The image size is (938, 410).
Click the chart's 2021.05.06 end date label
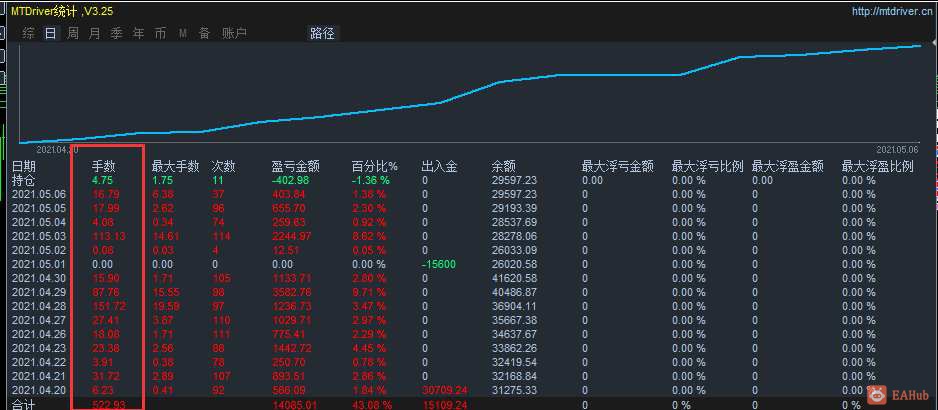point(897,149)
